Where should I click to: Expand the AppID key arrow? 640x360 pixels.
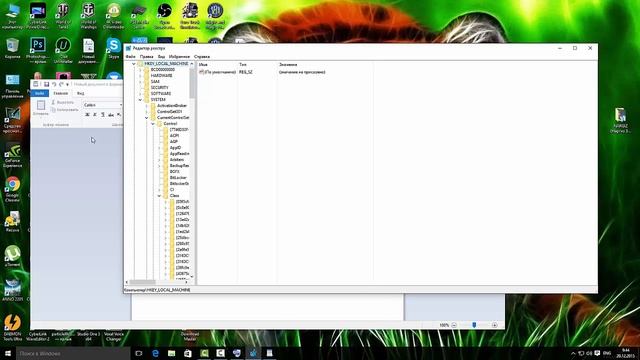point(160,148)
